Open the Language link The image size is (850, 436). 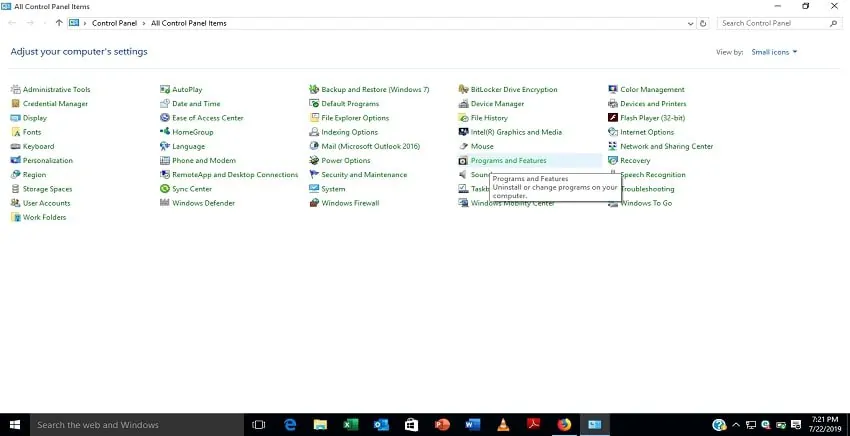(x=189, y=146)
